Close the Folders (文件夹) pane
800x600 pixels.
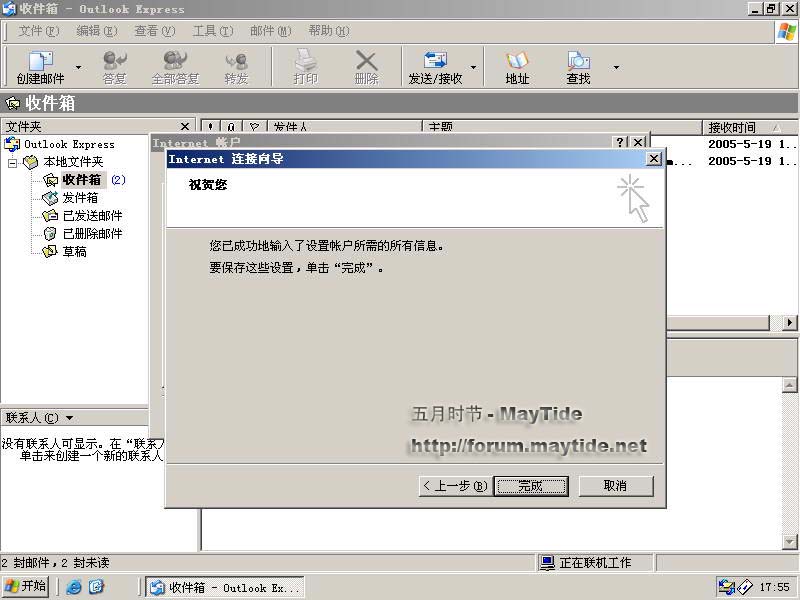point(184,127)
